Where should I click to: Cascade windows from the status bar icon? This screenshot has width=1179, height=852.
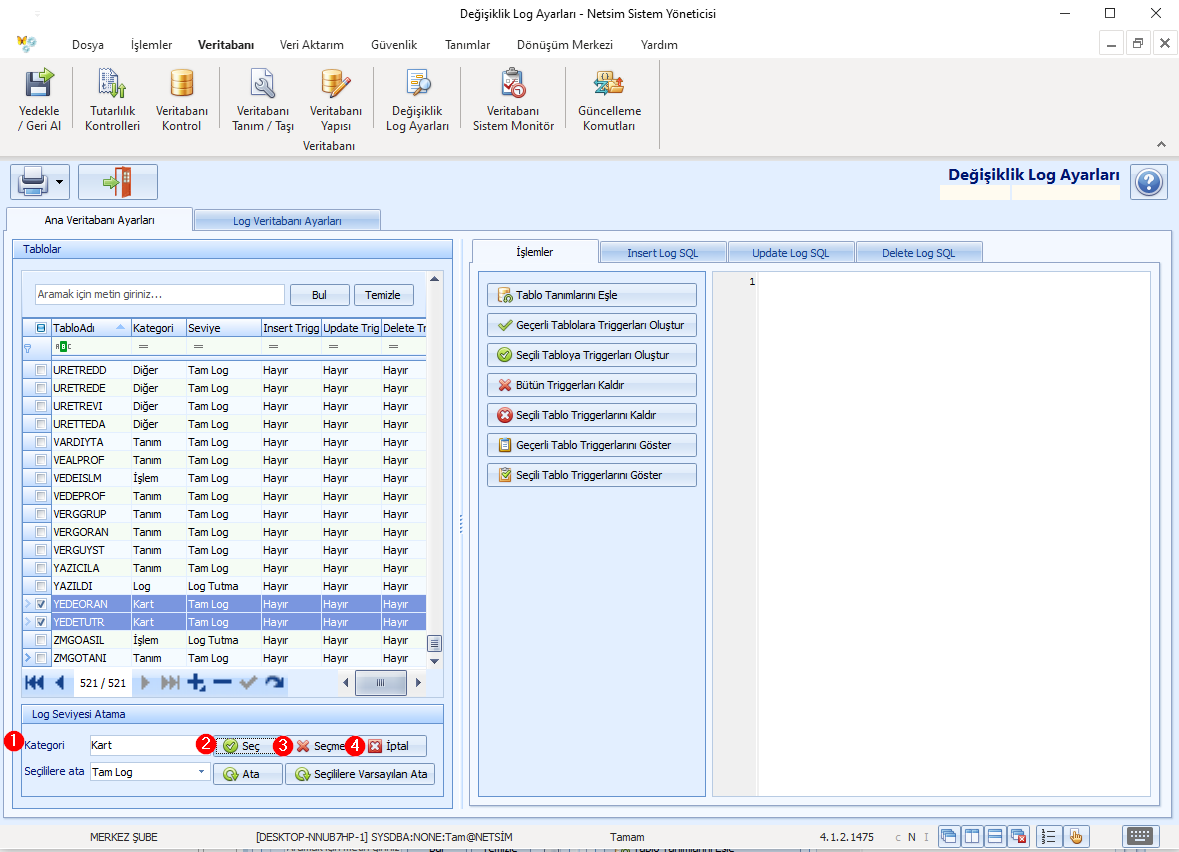tap(949, 836)
